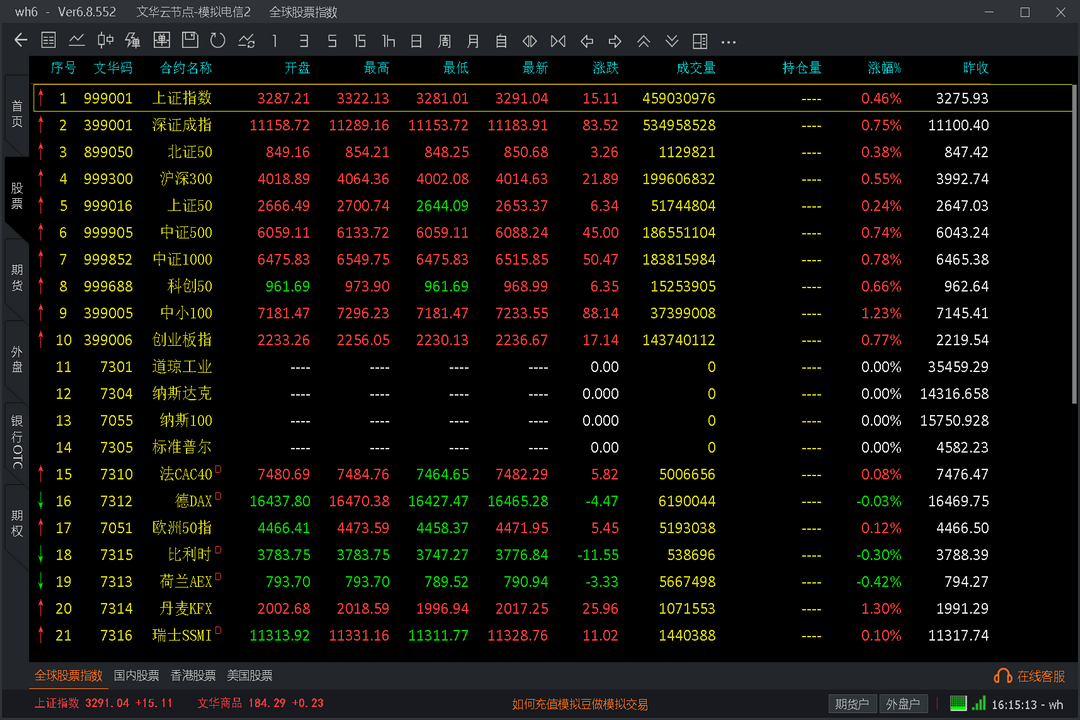1080x720 pixels.
Task: Select the 1h period button
Action: (388, 41)
